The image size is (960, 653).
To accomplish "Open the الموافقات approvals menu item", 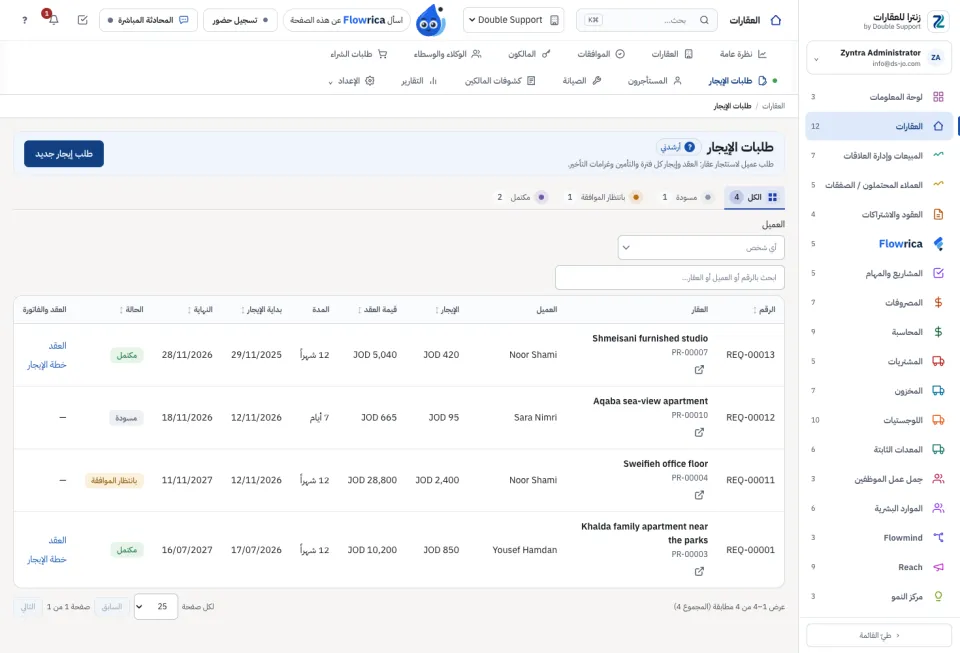I will coord(601,54).
